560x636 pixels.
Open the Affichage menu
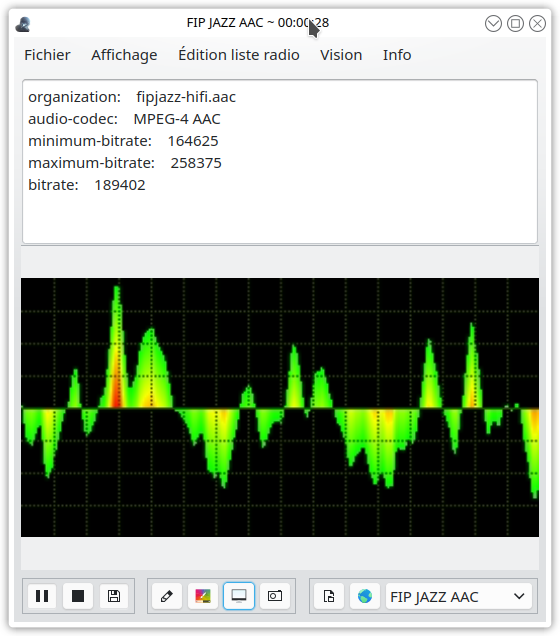(124, 55)
